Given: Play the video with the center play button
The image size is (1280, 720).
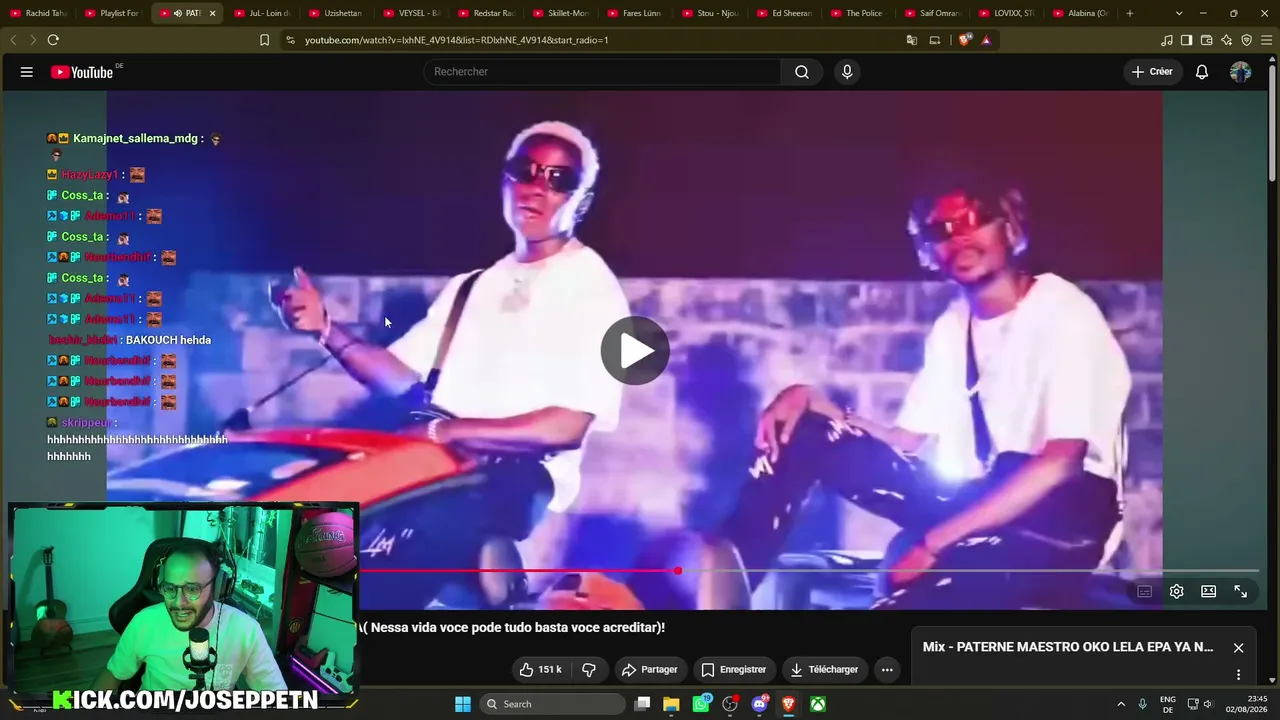Looking at the screenshot, I should [635, 350].
